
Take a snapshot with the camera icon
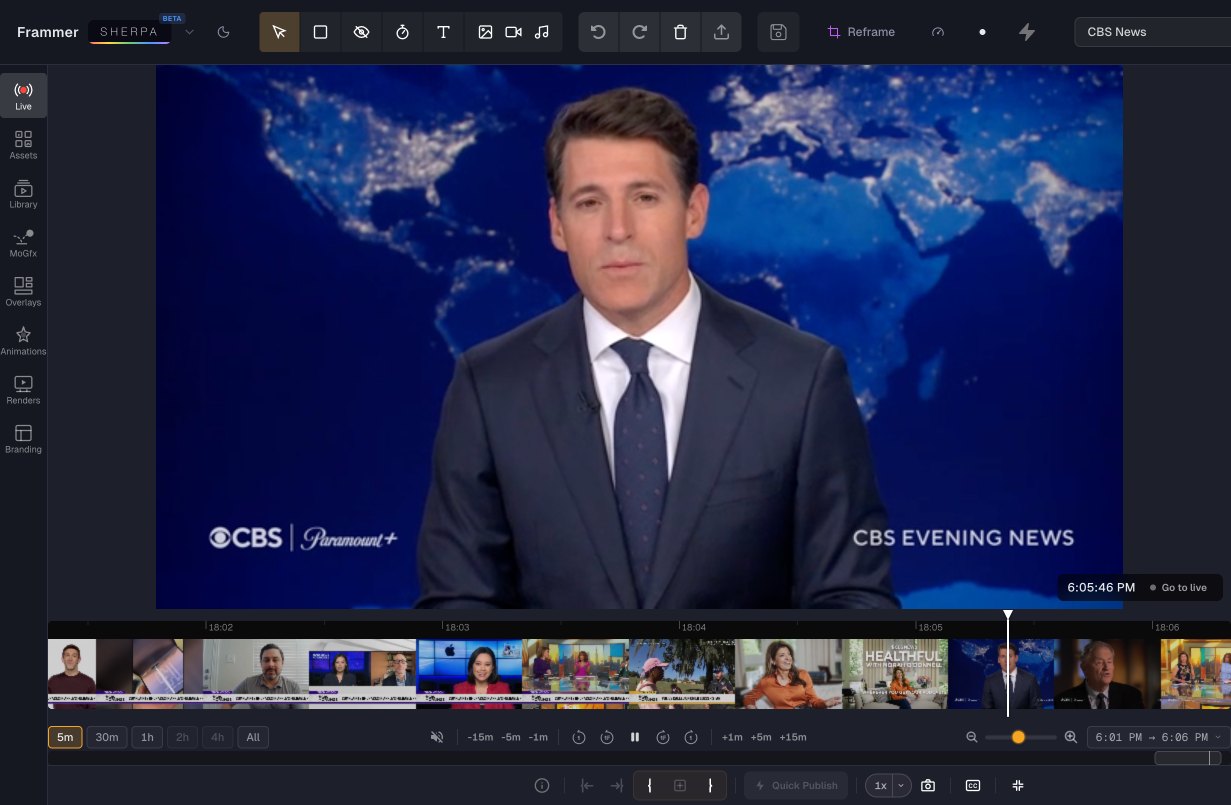[x=928, y=785]
